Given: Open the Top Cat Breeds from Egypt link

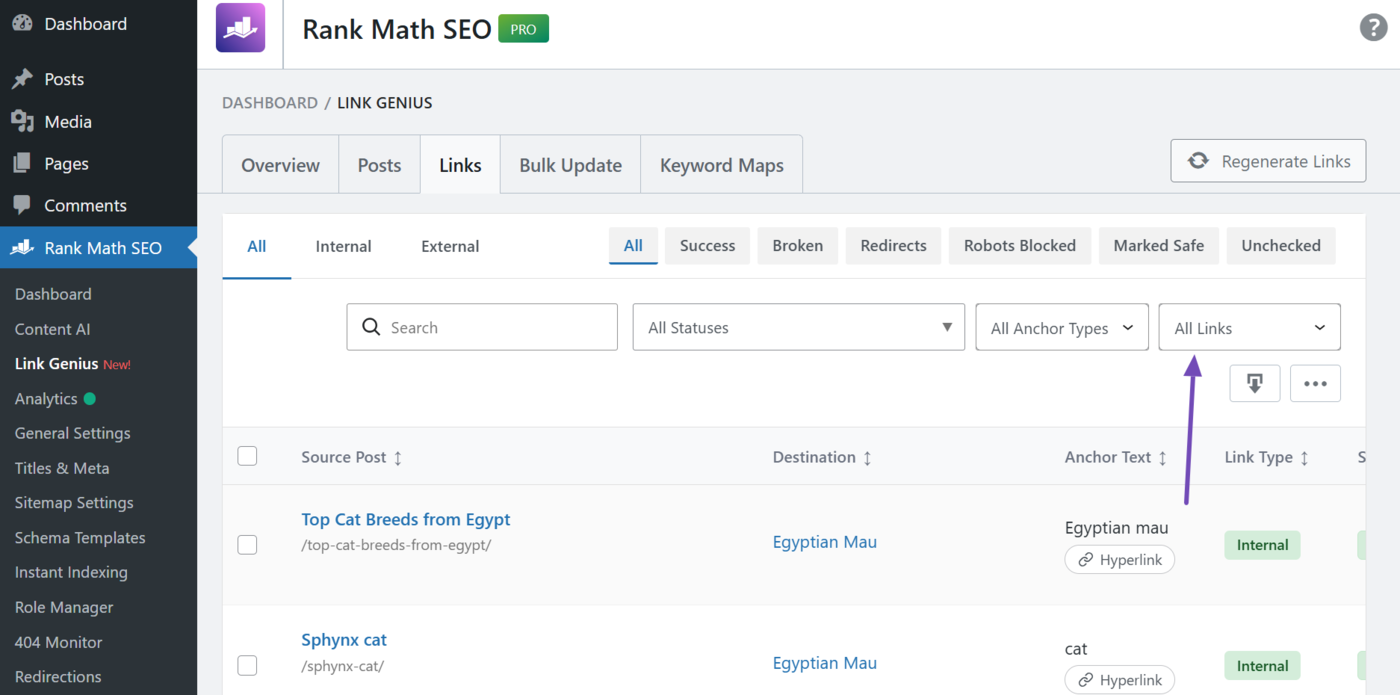Looking at the screenshot, I should 406,519.
